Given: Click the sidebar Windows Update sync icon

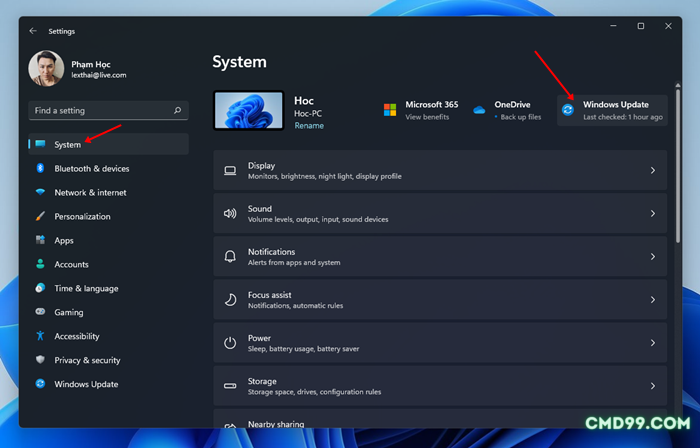Looking at the screenshot, I should (40, 384).
